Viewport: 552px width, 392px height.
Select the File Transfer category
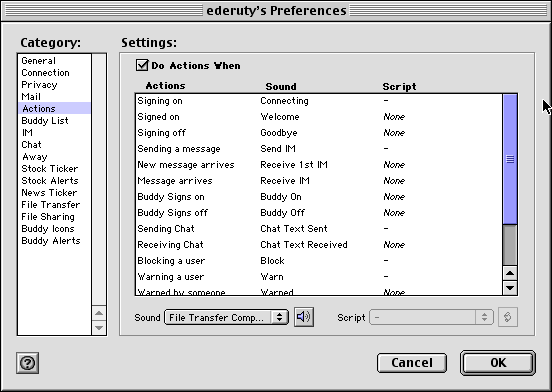coord(54,204)
